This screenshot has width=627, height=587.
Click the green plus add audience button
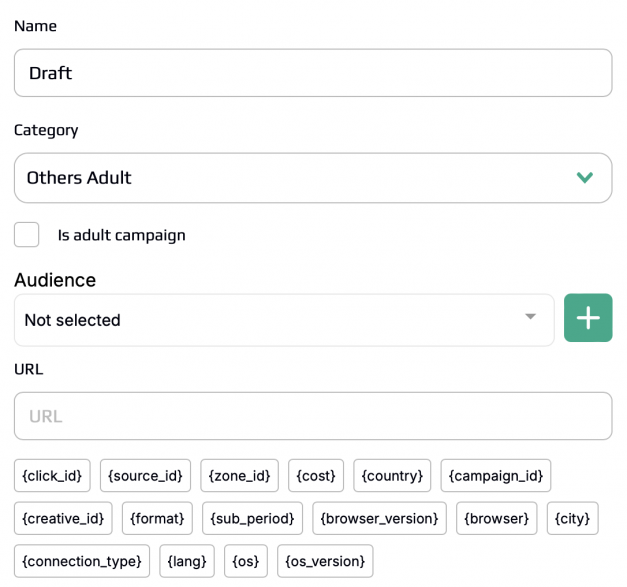point(588,318)
